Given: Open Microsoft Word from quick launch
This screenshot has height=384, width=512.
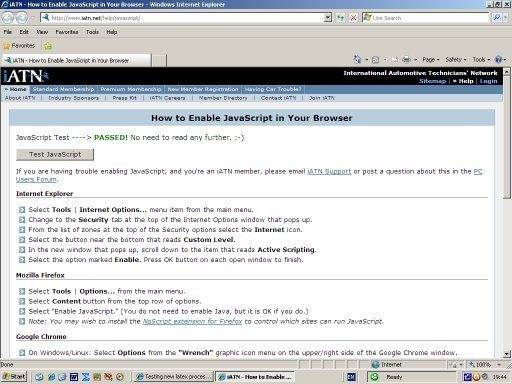Looking at the screenshot, I should click(x=74, y=377).
